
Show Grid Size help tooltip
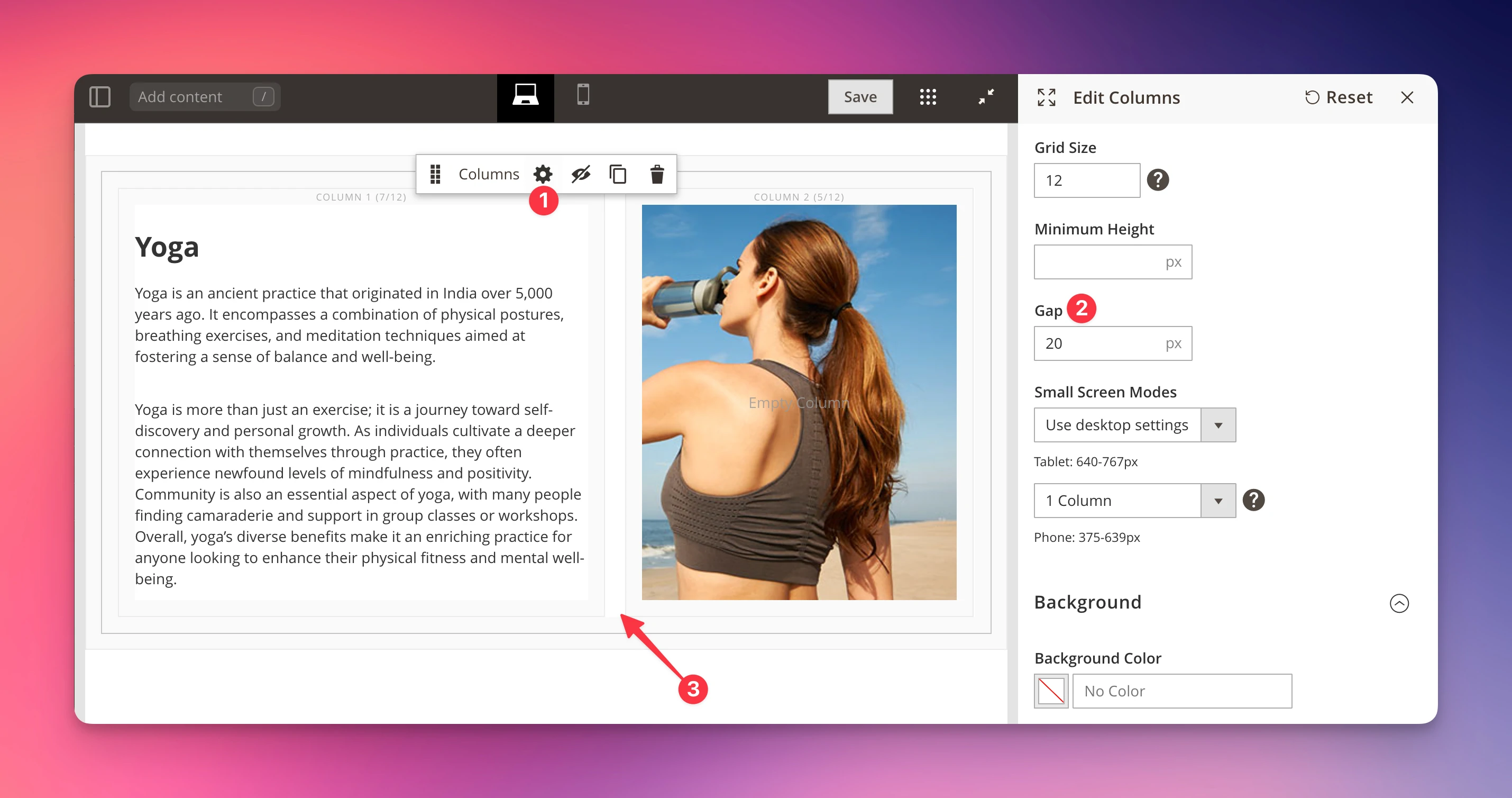pos(1158,180)
